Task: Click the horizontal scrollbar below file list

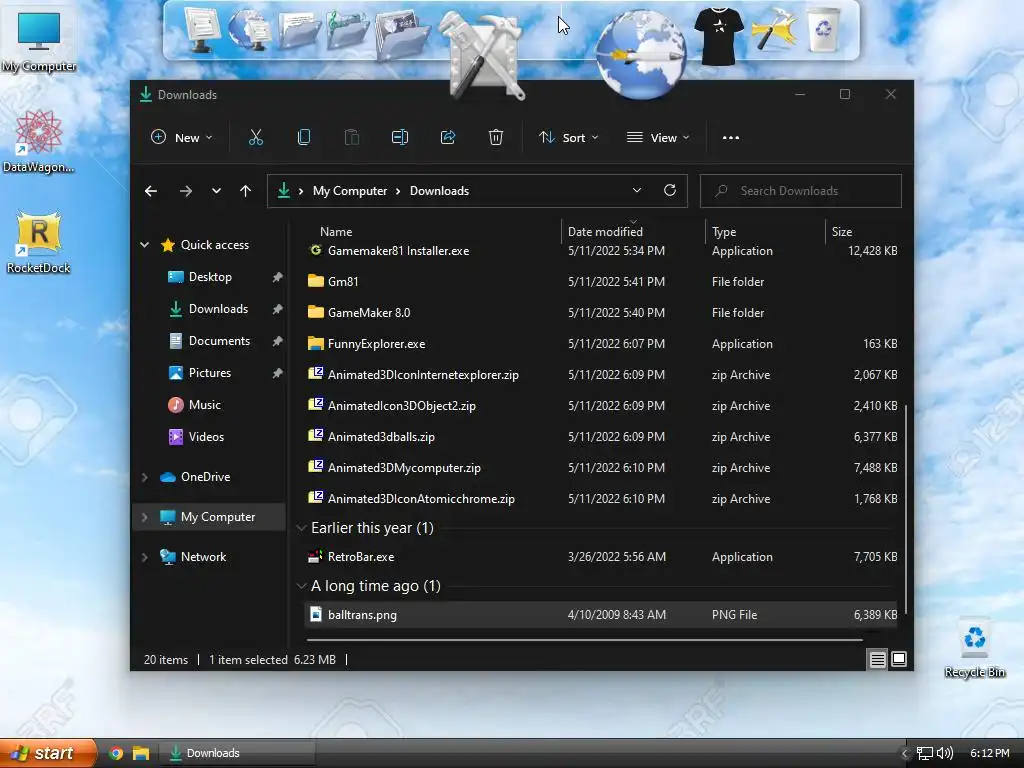Action: coord(584,640)
